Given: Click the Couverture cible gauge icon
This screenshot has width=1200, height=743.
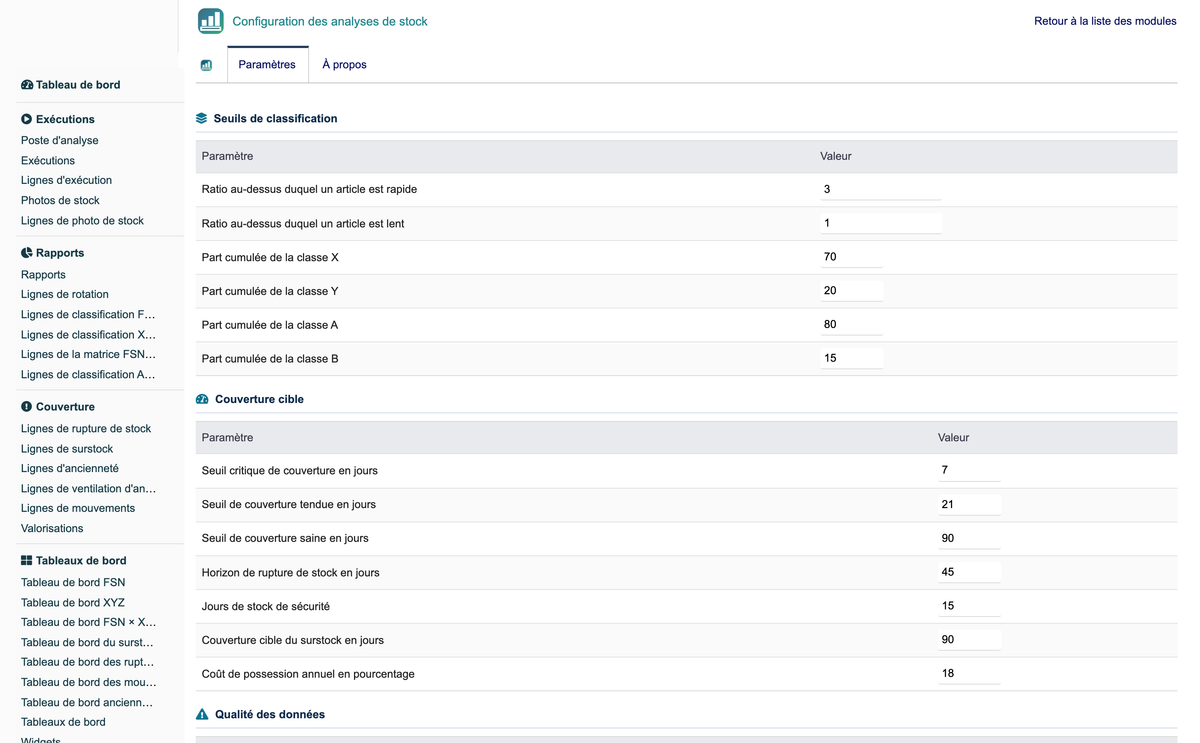Looking at the screenshot, I should tap(202, 399).
